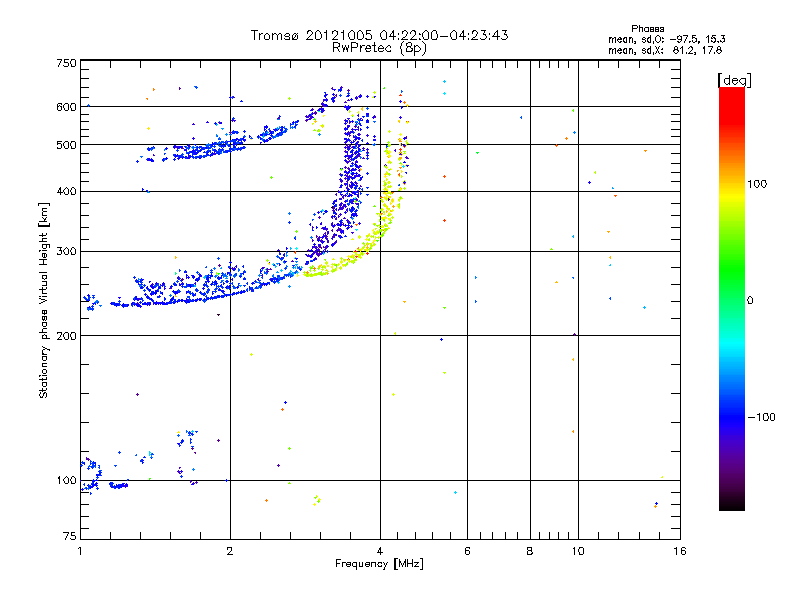This screenshot has height=600, width=800.
Task: Click the '8' x-axis tick label
Action: coord(530,551)
